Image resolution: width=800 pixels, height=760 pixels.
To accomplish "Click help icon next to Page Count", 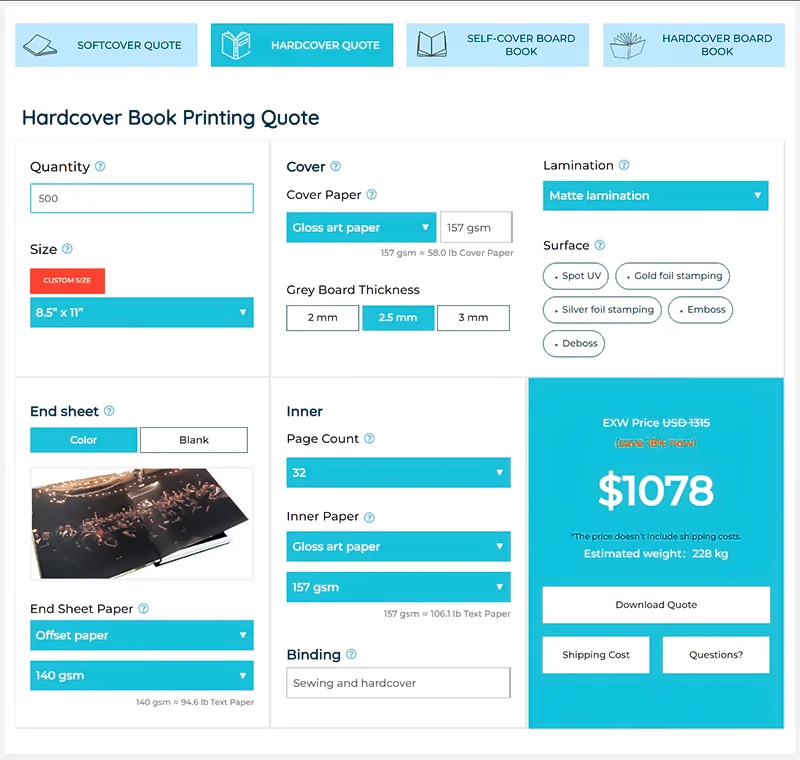I will 370,439.
